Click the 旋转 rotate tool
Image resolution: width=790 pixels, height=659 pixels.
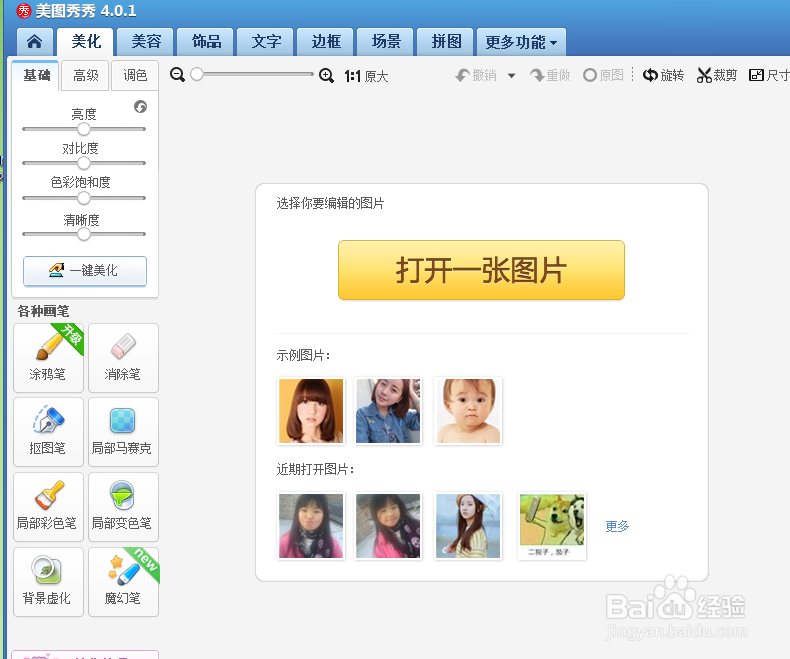pyautogui.click(x=664, y=76)
